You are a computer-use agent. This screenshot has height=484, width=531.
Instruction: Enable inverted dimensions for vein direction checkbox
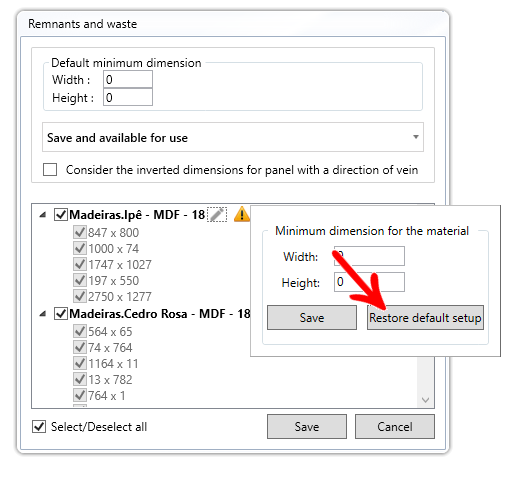point(50,169)
